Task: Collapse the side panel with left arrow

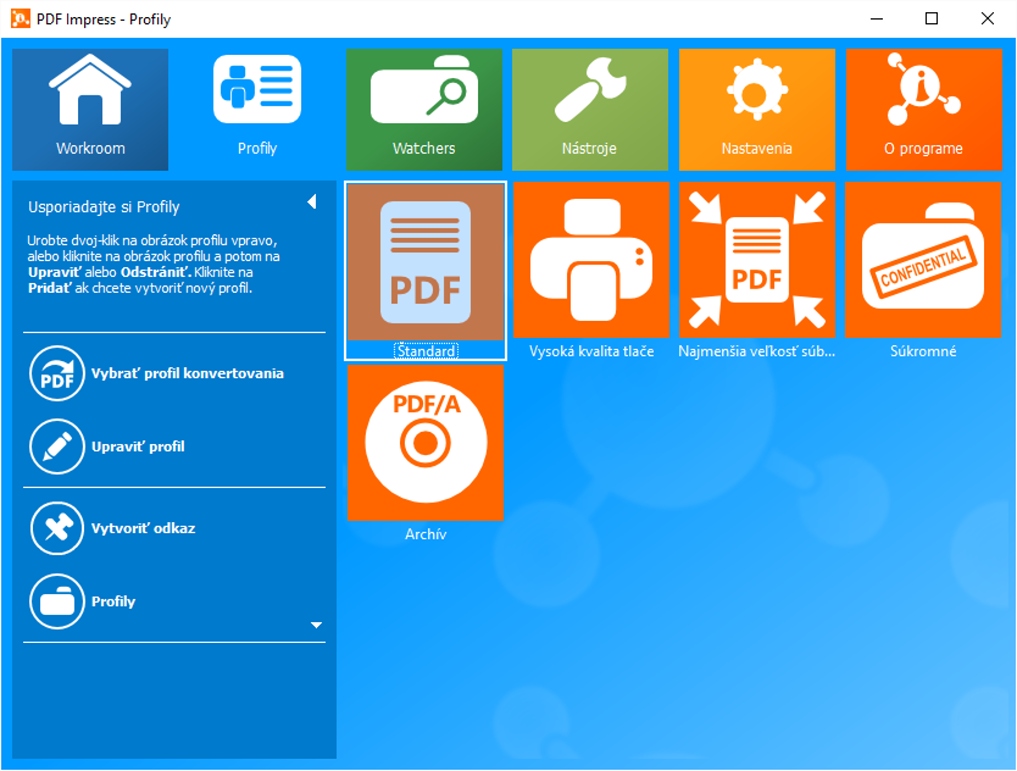Action: click(311, 203)
